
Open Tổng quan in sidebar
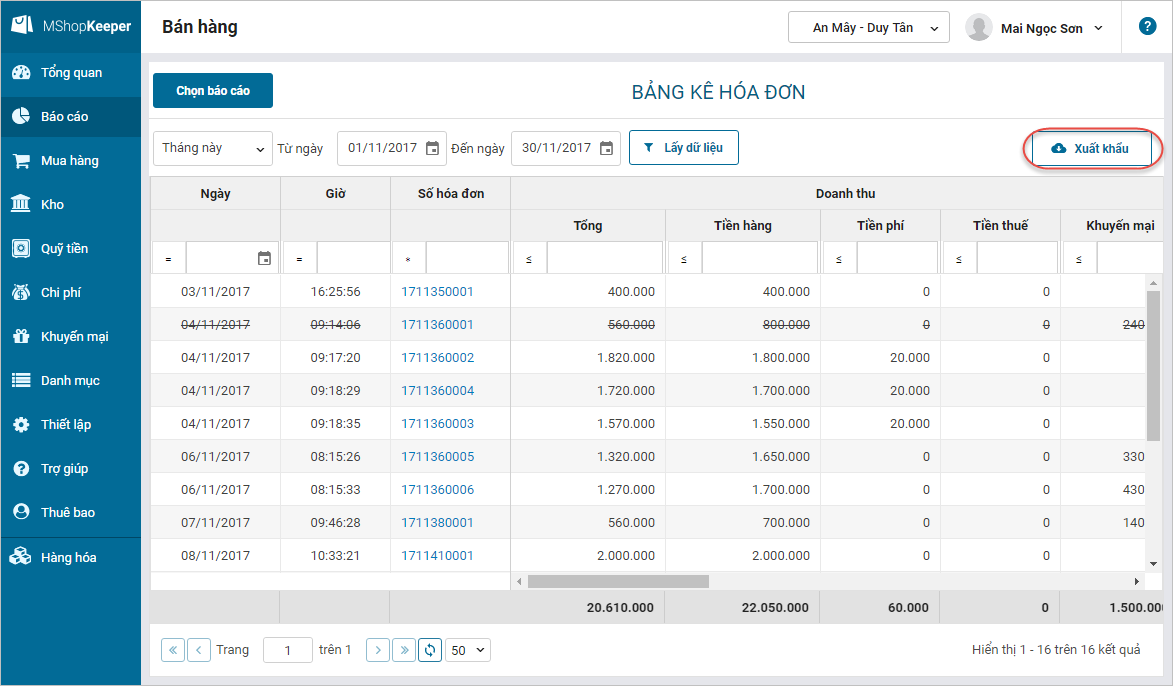(x=70, y=73)
